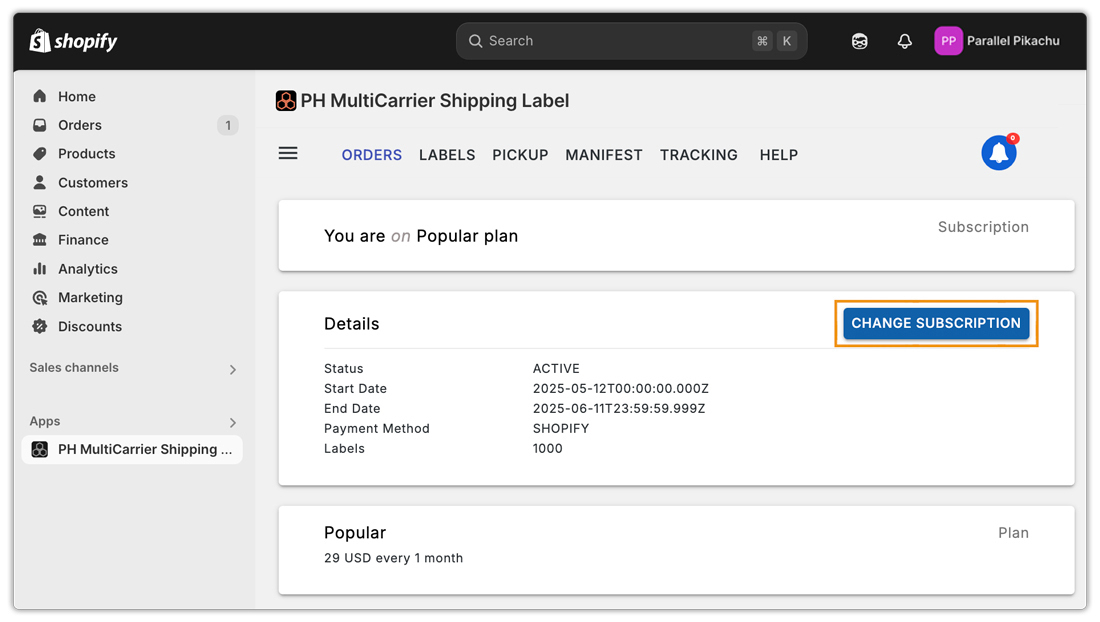
Task: Click Sales channels heading
Action: (x=74, y=367)
